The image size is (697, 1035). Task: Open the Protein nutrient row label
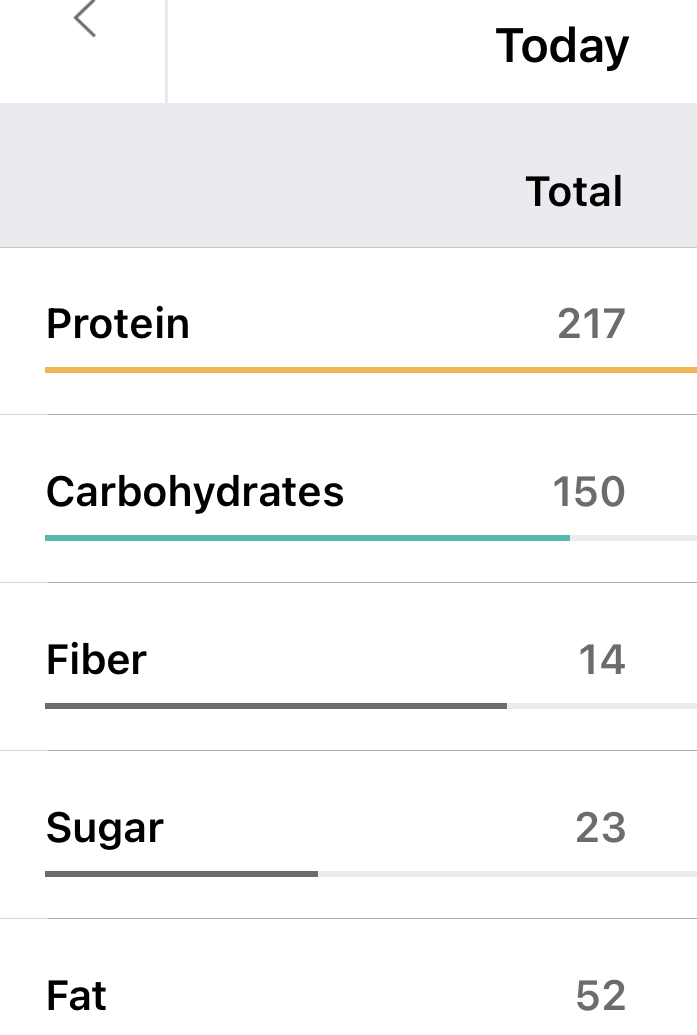[x=118, y=324]
